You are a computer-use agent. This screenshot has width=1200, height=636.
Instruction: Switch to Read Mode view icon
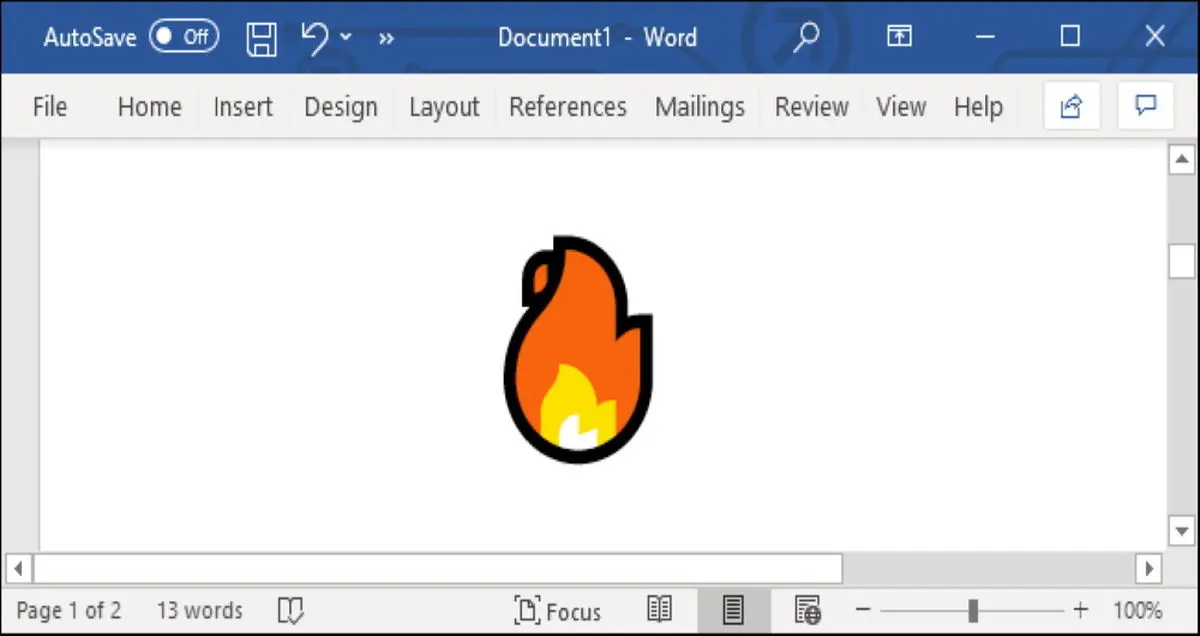pos(659,609)
